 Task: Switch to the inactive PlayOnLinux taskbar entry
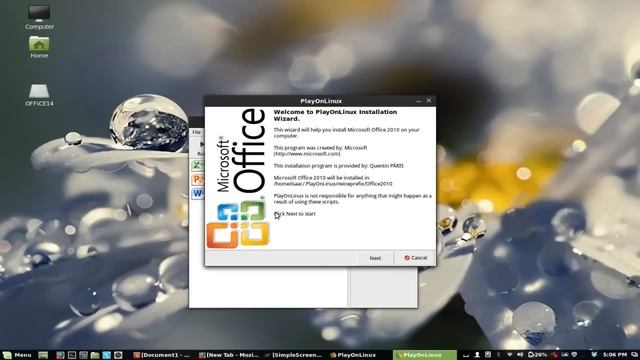353,355
